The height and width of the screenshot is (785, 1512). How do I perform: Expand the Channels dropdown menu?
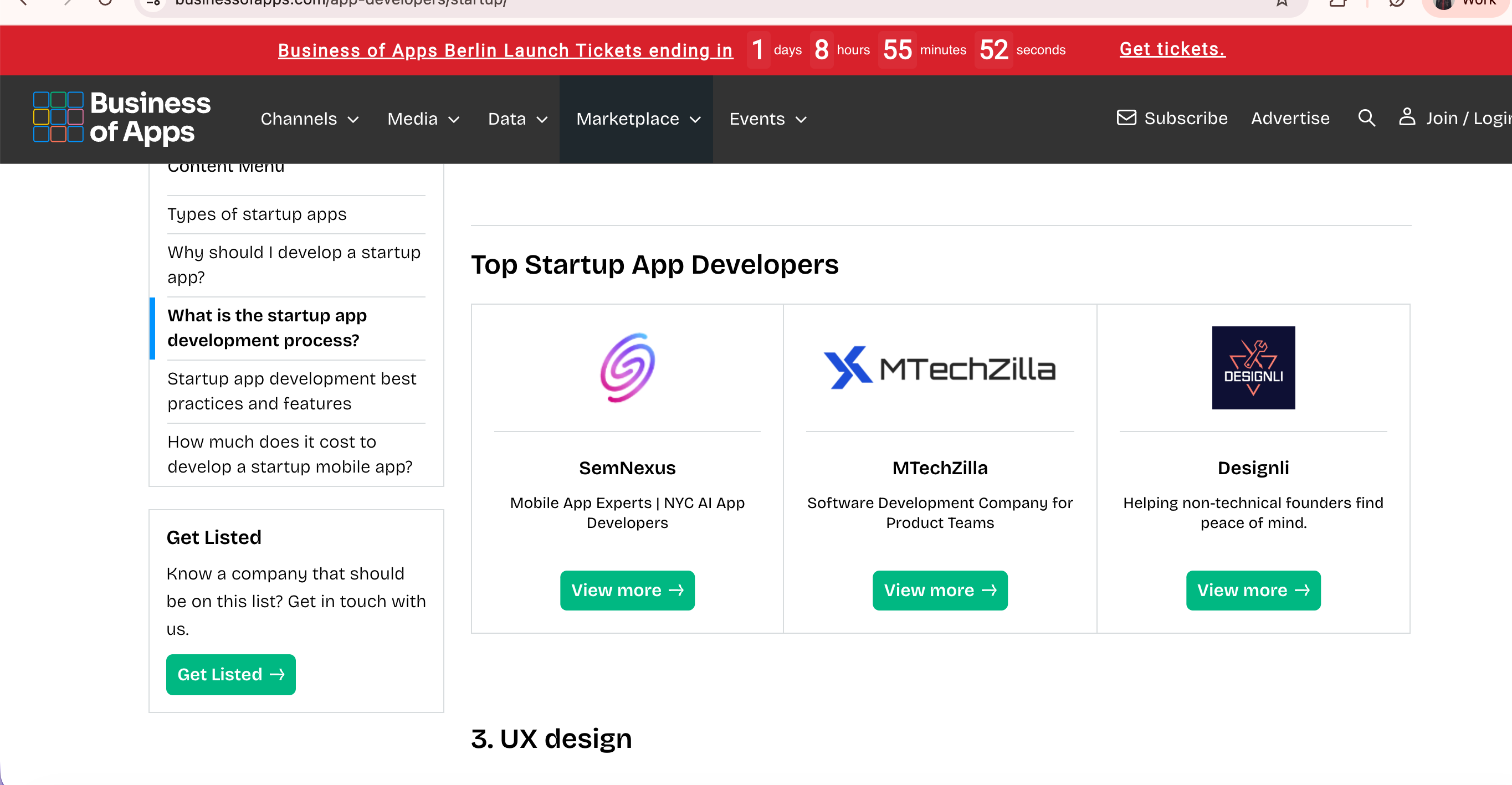(309, 119)
